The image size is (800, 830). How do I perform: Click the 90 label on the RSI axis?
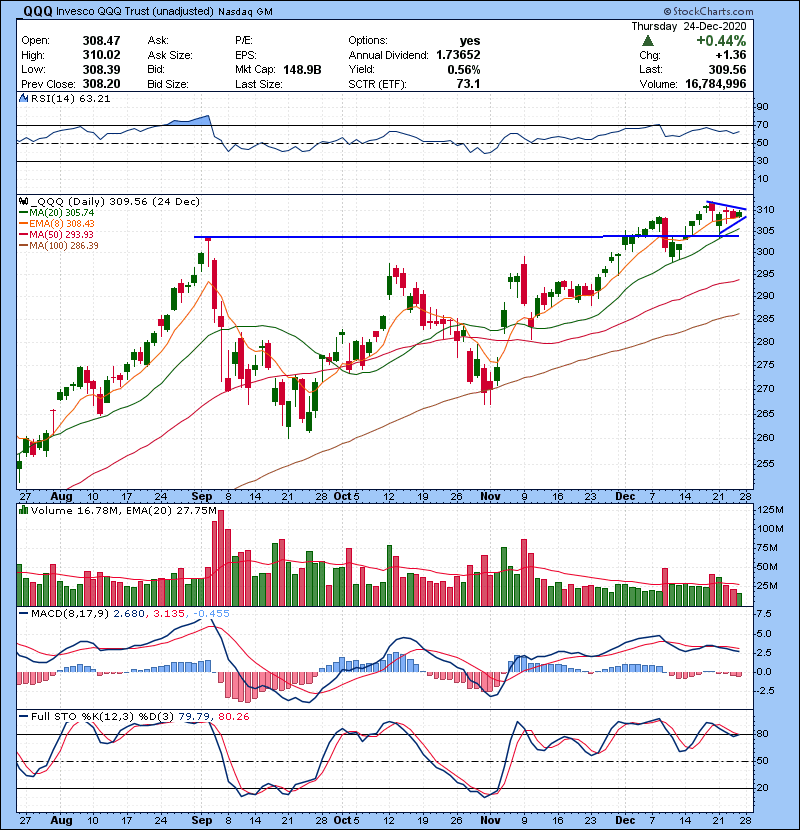762,107
